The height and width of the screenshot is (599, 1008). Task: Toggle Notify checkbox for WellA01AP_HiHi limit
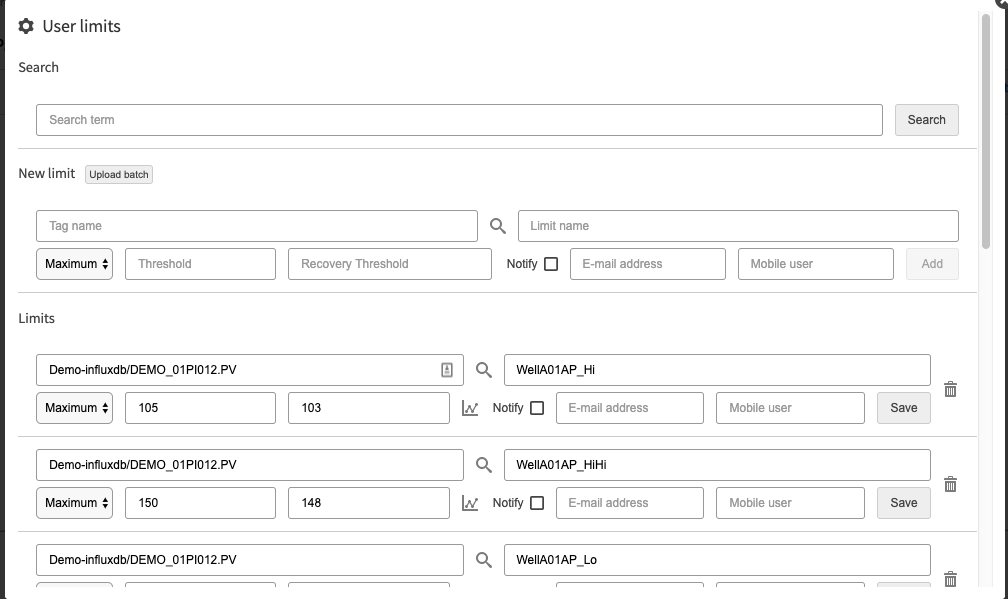(537, 503)
